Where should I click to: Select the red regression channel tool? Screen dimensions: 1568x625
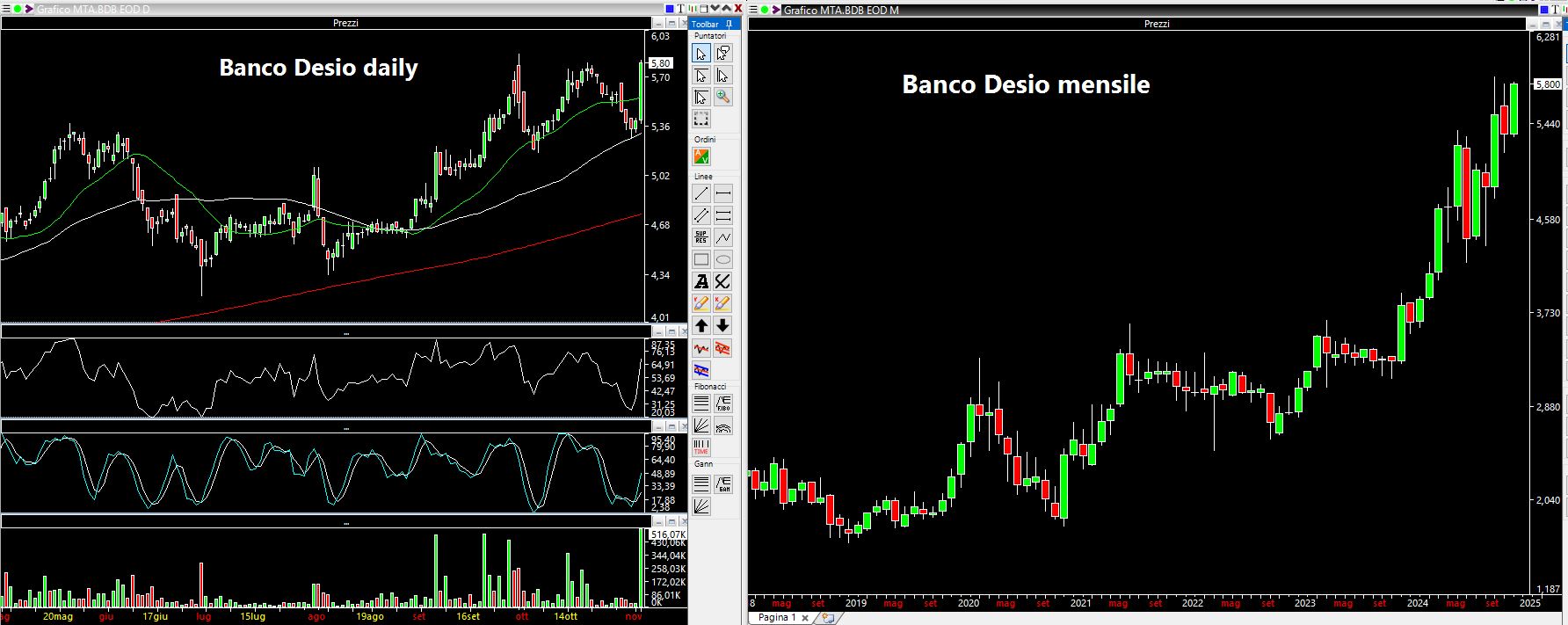click(722, 349)
